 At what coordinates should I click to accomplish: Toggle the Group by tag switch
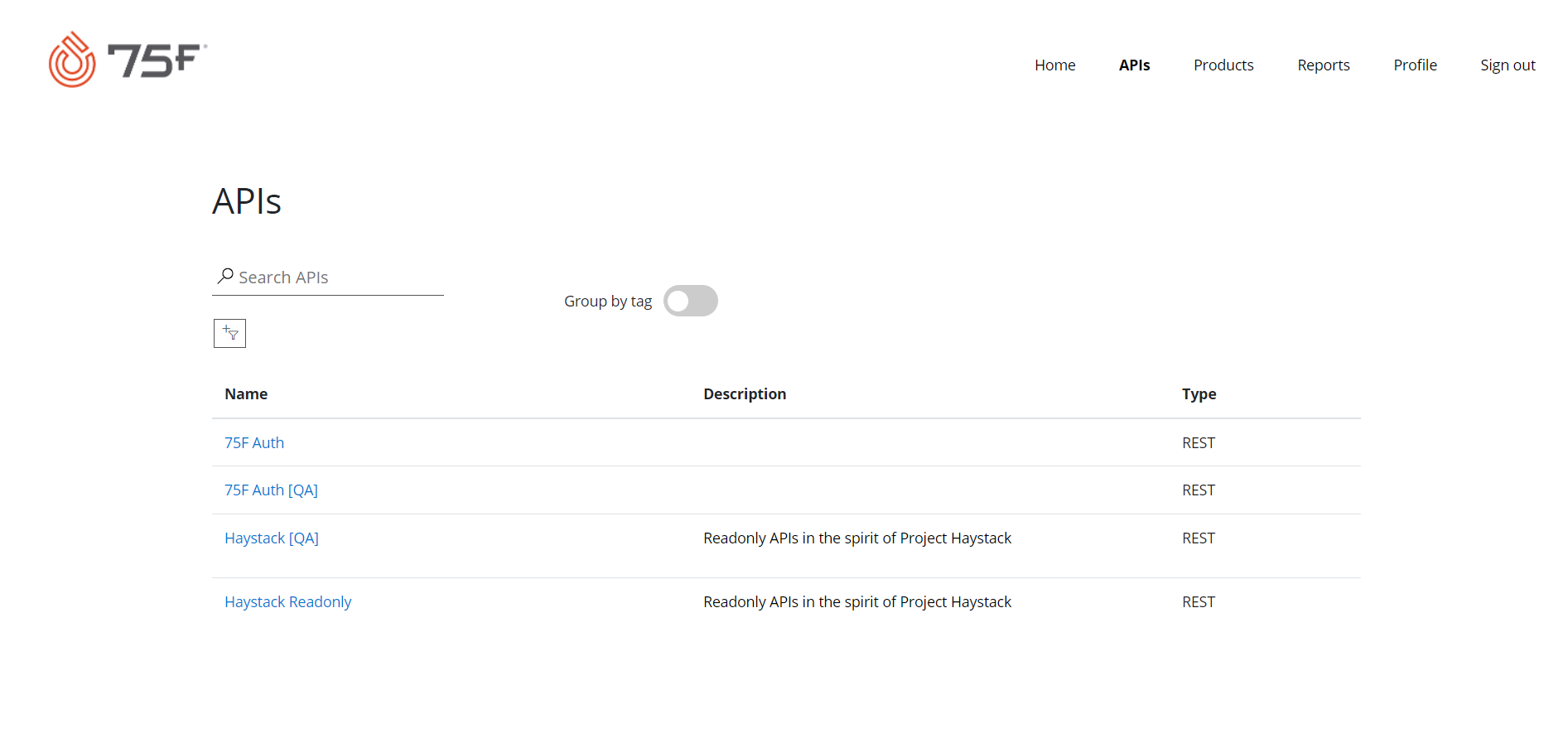pos(691,301)
